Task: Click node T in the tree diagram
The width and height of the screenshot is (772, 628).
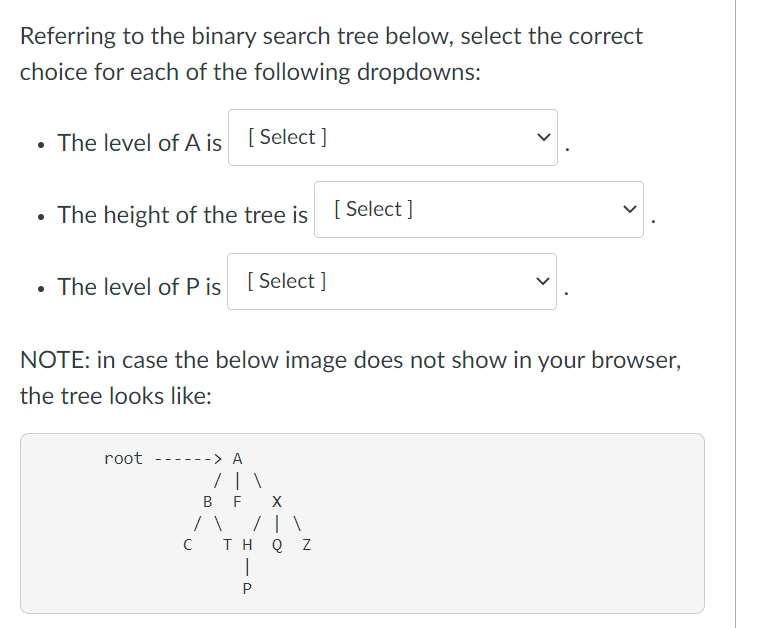Action: [x=228, y=545]
